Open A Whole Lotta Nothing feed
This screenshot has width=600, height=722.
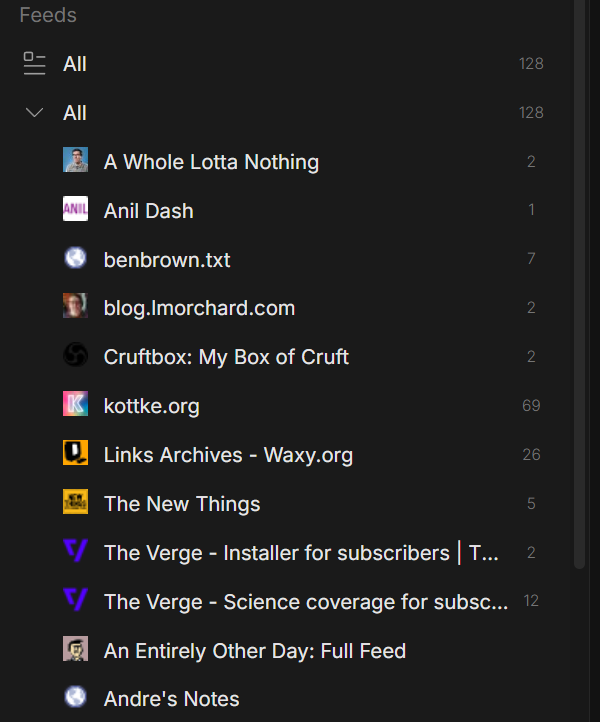click(x=211, y=162)
